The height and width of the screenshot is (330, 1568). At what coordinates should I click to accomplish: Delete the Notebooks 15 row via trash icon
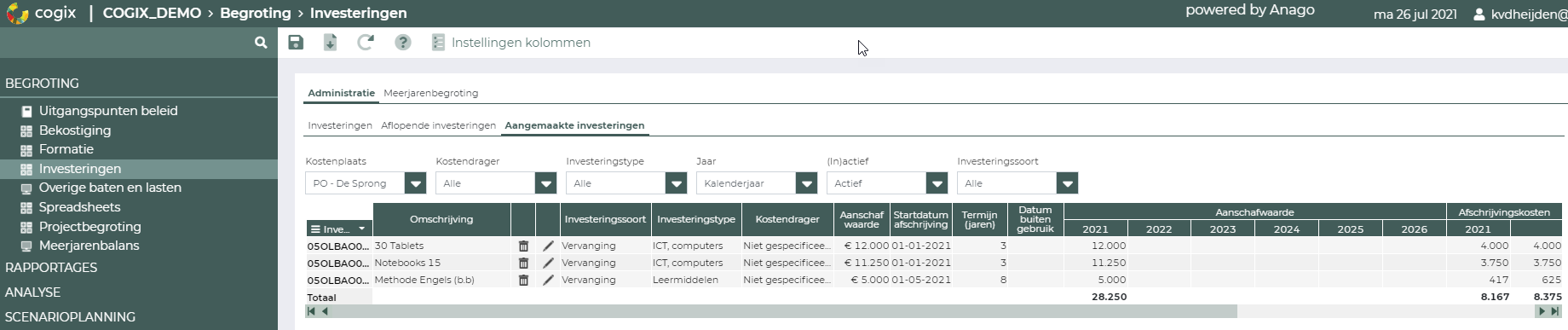pos(523,263)
